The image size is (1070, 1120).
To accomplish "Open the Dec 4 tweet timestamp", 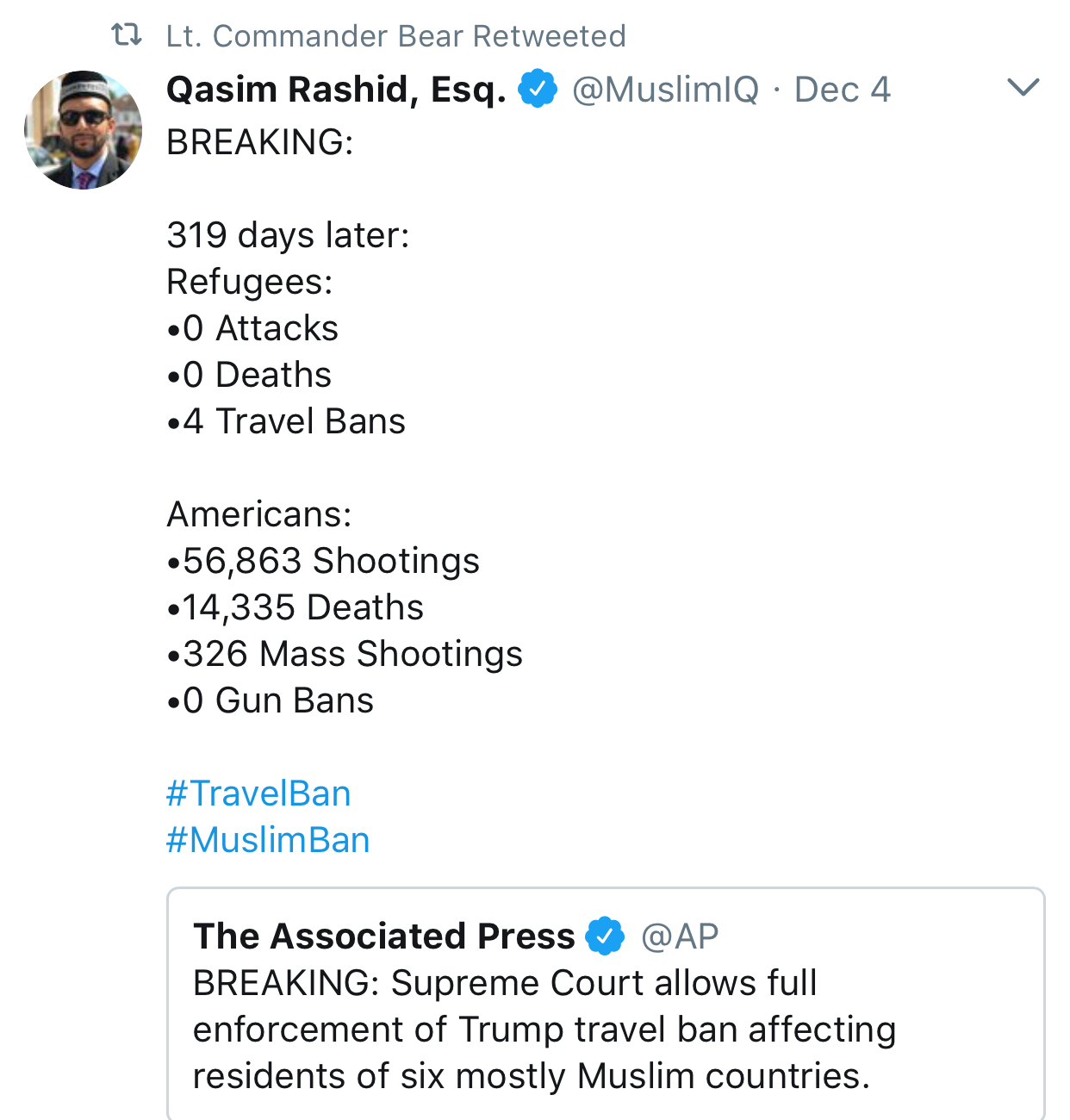I will pos(842,90).
